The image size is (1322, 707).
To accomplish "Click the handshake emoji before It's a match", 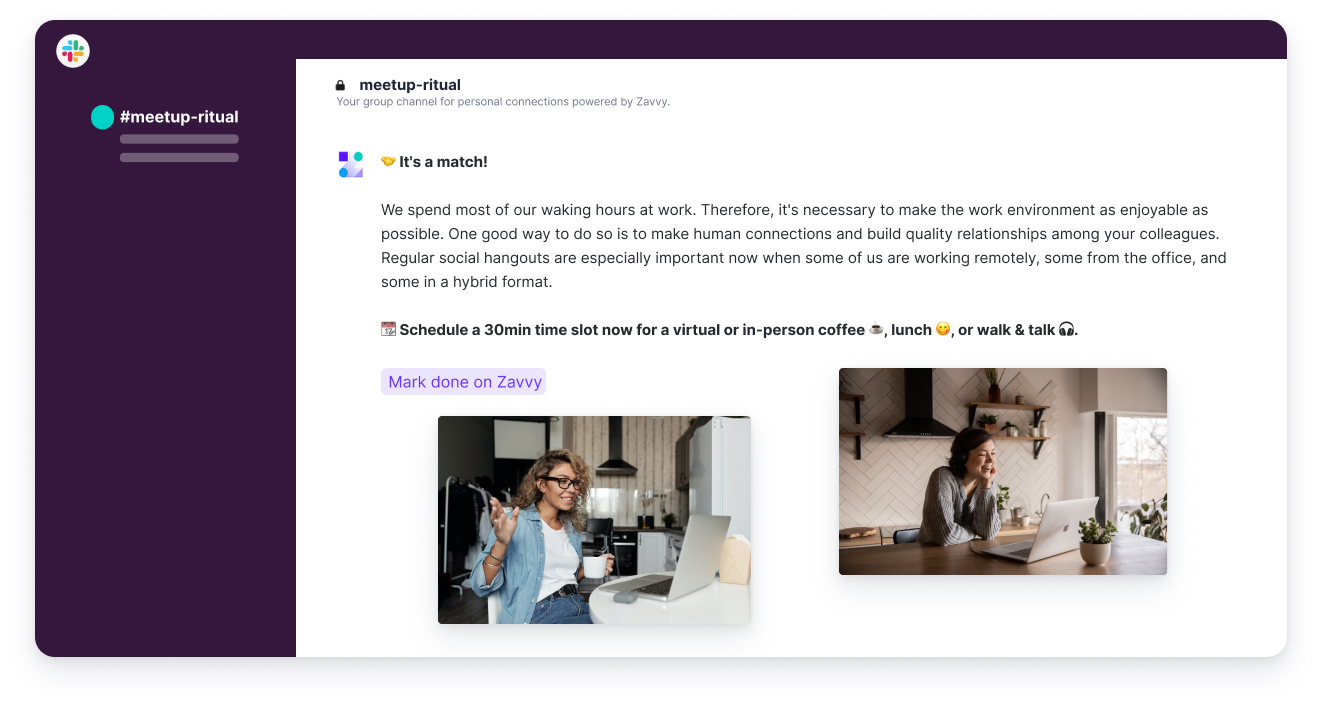I will pos(388,161).
